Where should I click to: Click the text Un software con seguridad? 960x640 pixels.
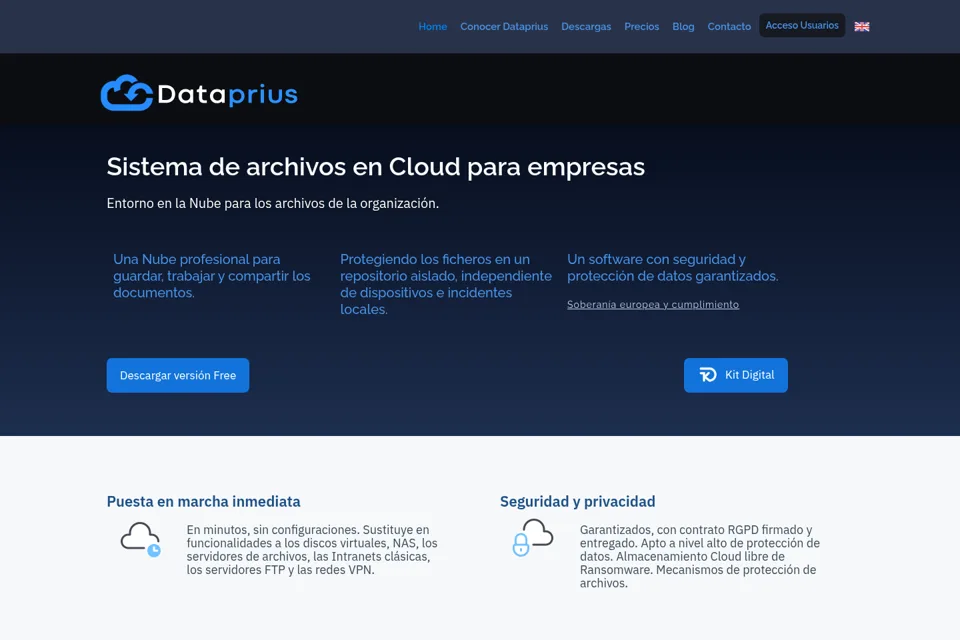point(672,268)
